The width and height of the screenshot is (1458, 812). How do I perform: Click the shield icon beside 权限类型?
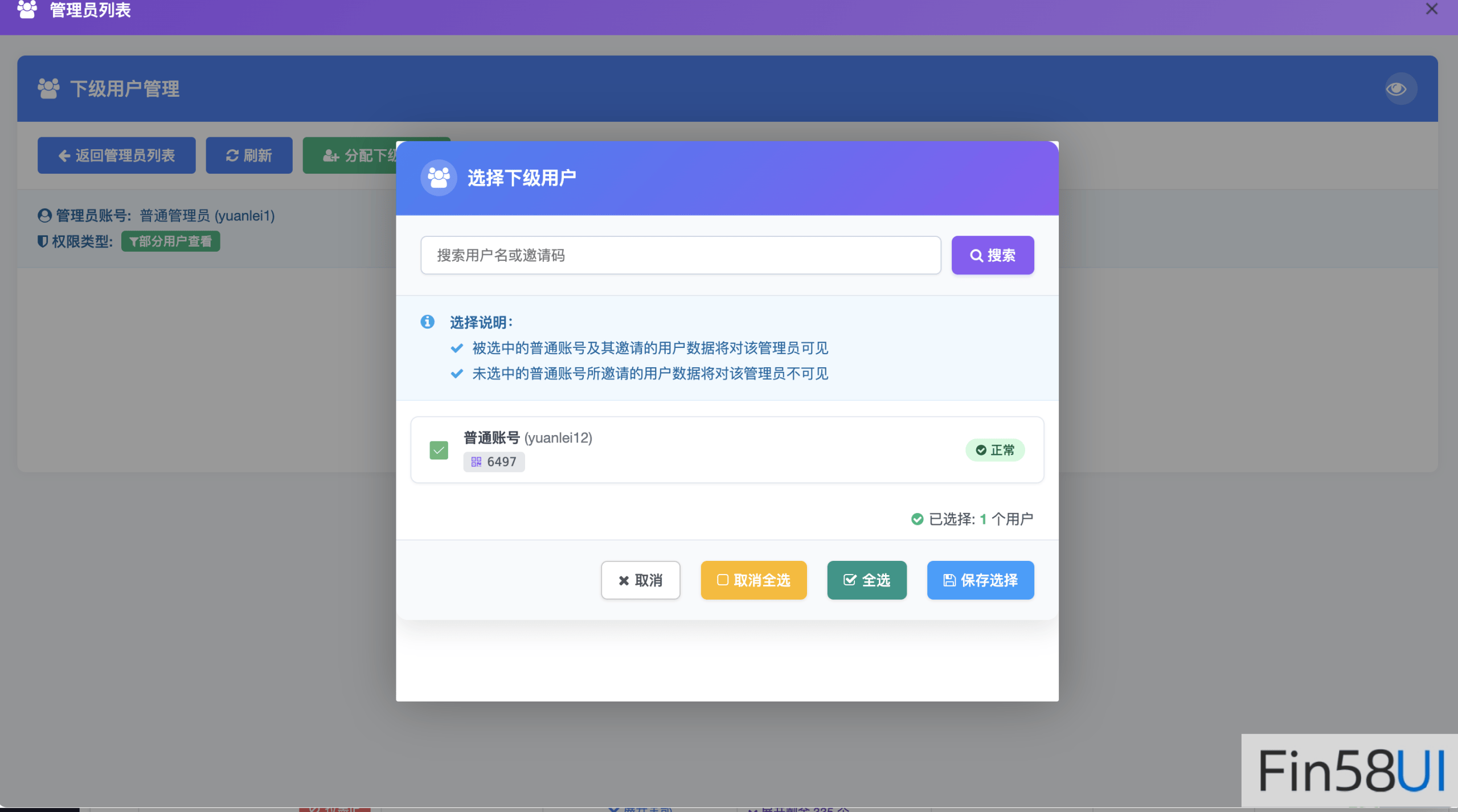tap(43, 241)
